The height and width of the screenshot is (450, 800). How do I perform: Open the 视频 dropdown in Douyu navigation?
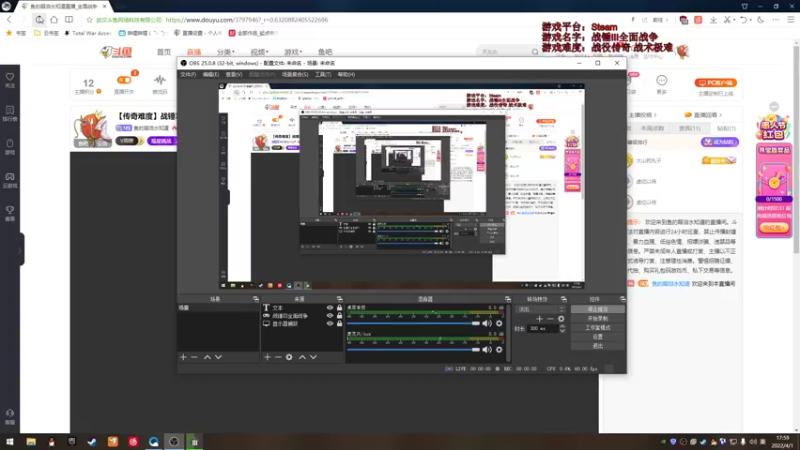(259, 52)
